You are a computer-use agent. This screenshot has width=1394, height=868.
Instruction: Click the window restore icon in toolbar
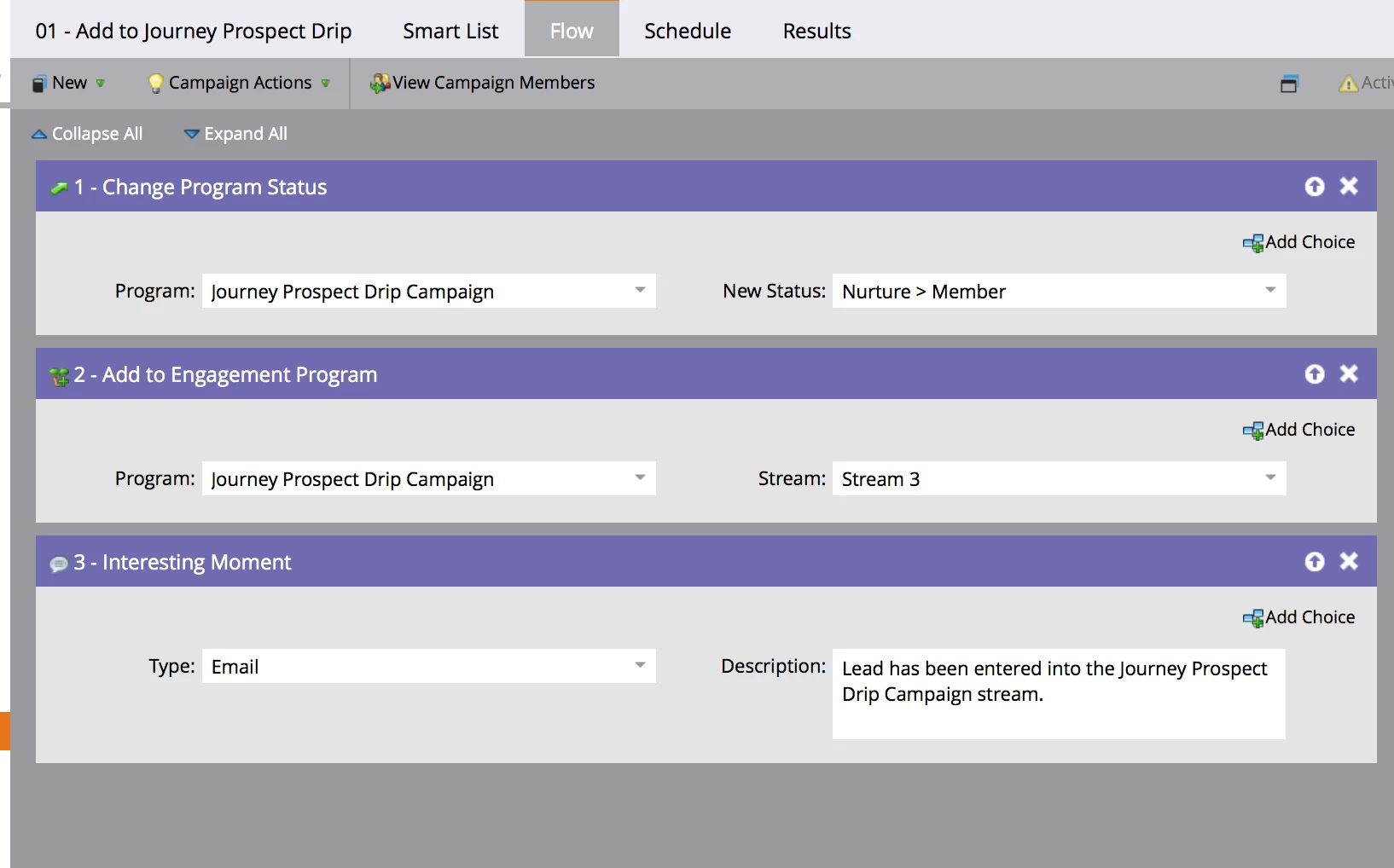coord(1289,84)
